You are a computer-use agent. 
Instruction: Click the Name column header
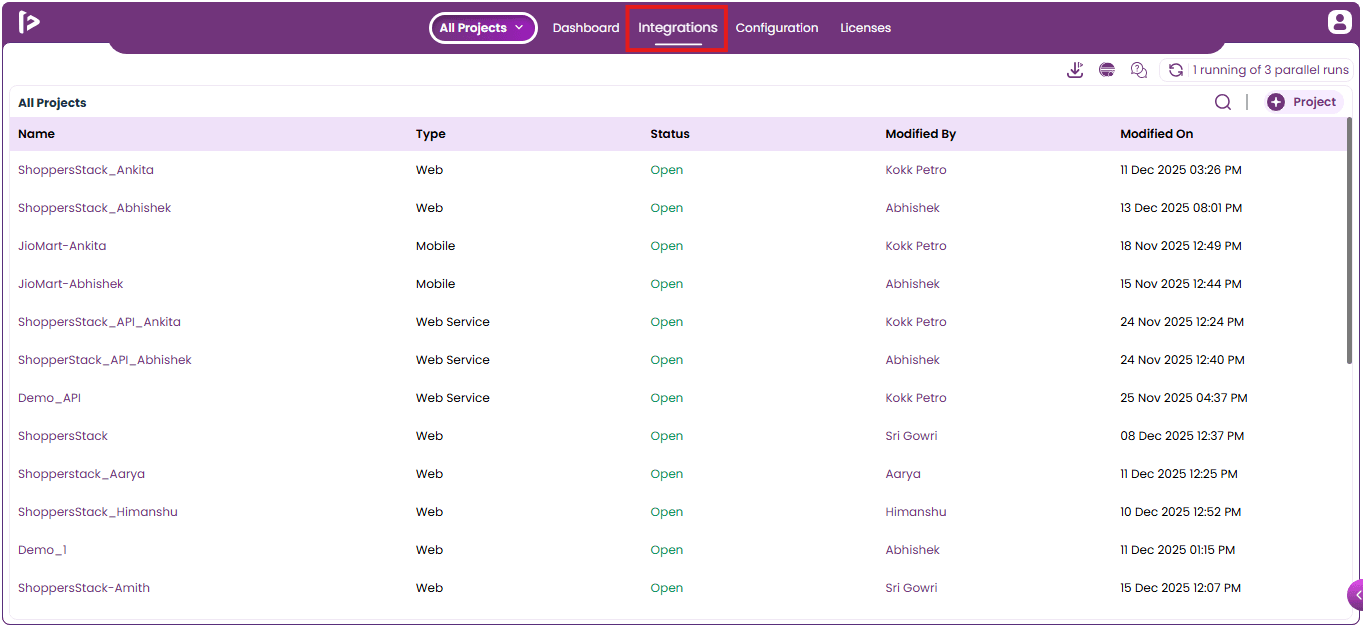(36, 134)
